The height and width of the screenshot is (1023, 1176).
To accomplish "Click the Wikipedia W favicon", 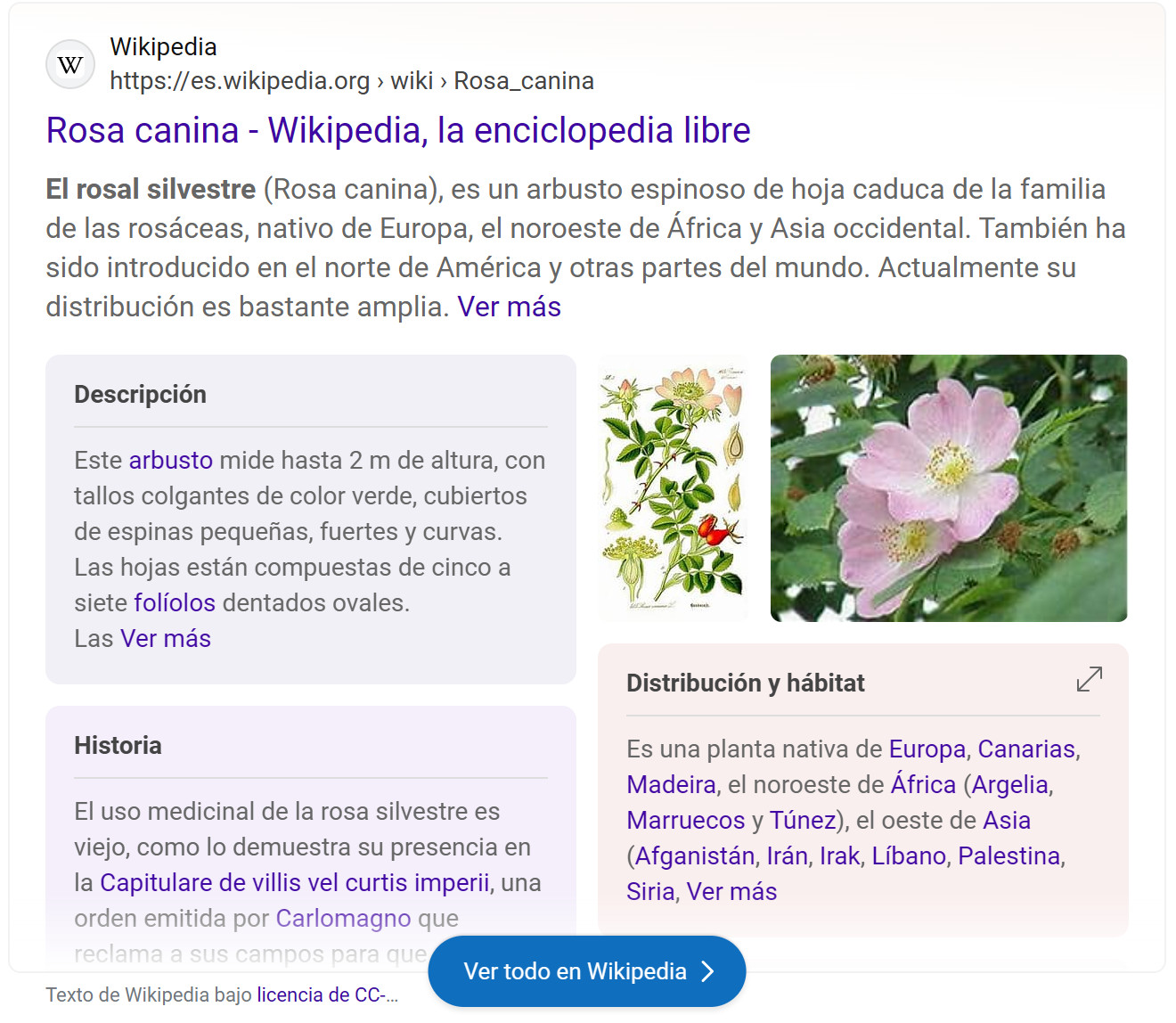I will [x=70, y=64].
